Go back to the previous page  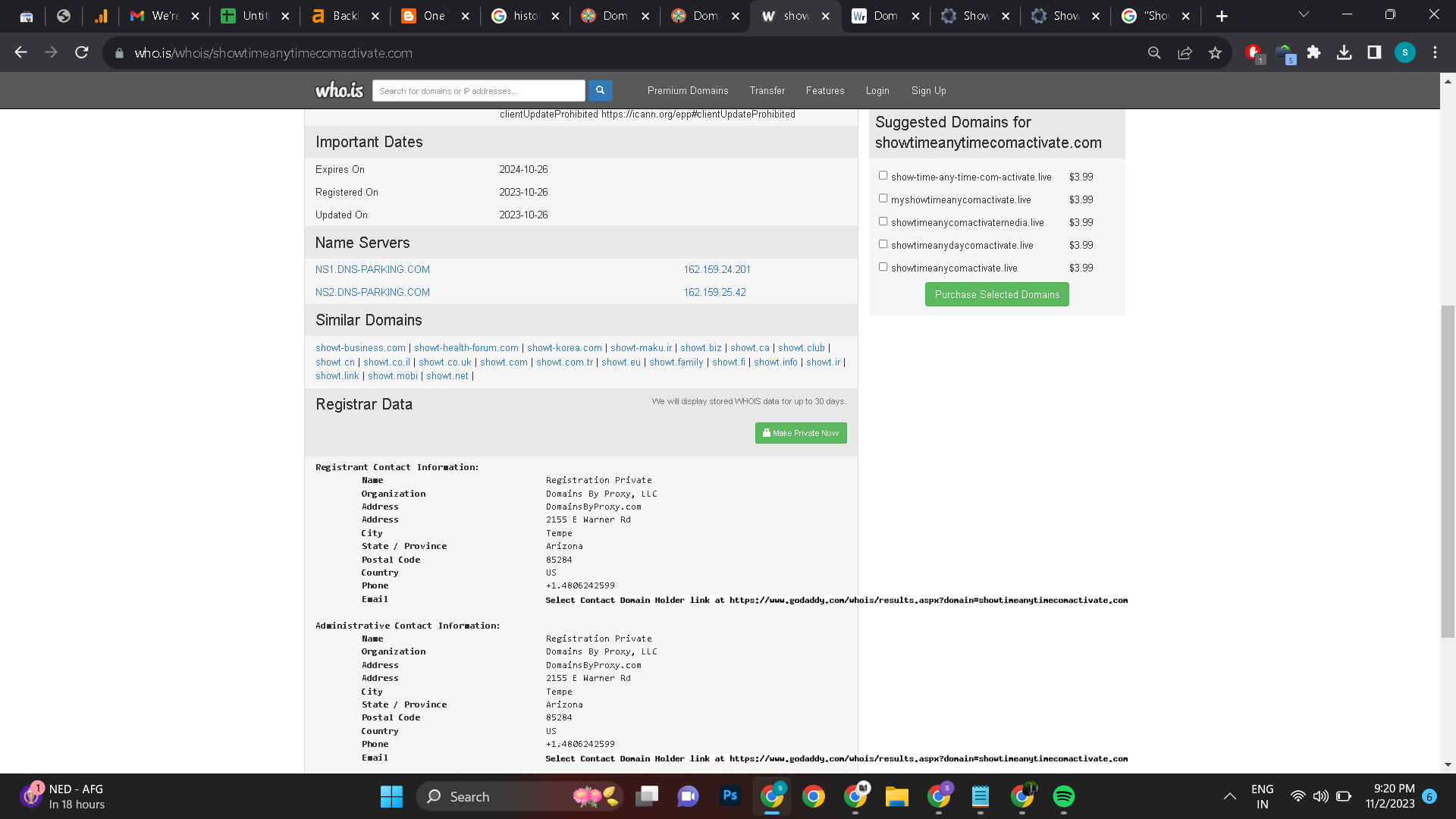pos(21,52)
